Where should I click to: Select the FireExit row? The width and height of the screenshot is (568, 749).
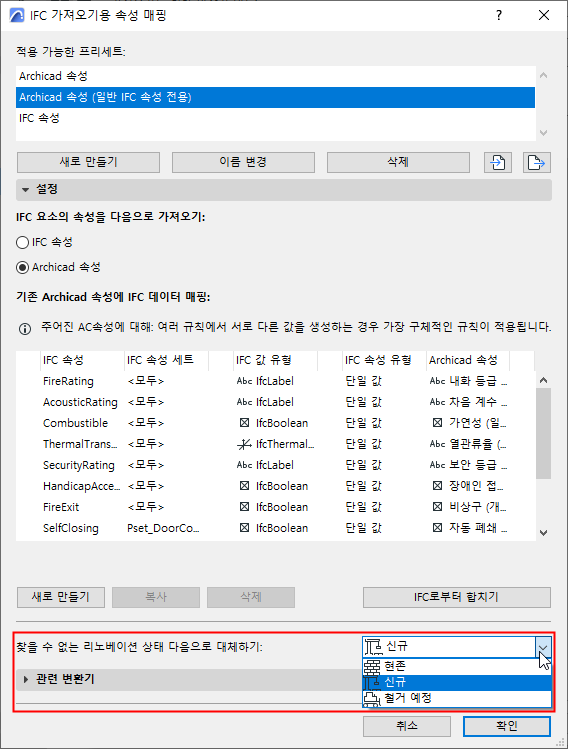click(x=275, y=507)
